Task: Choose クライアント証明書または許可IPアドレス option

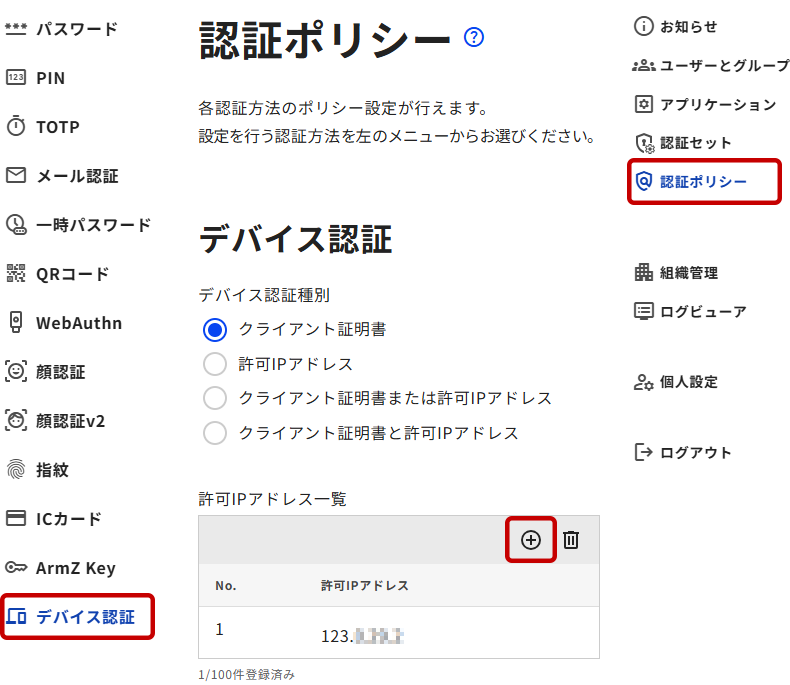Action: coord(215,398)
